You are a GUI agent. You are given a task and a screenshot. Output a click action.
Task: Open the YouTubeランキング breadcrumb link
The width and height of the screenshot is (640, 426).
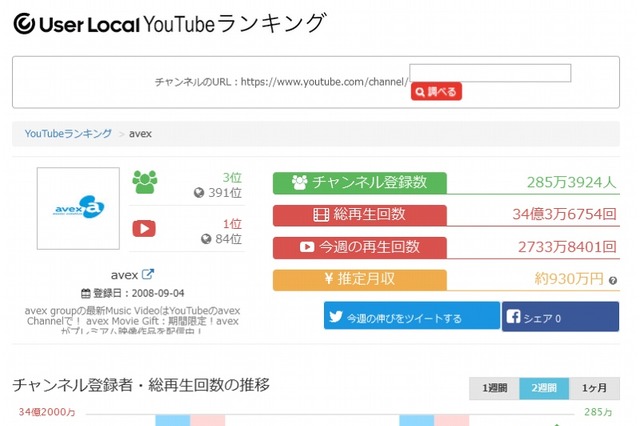click(x=68, y=133)
